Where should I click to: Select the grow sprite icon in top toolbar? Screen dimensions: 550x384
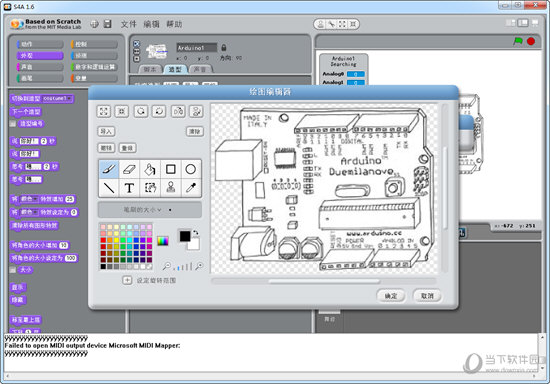coord(342,24)
